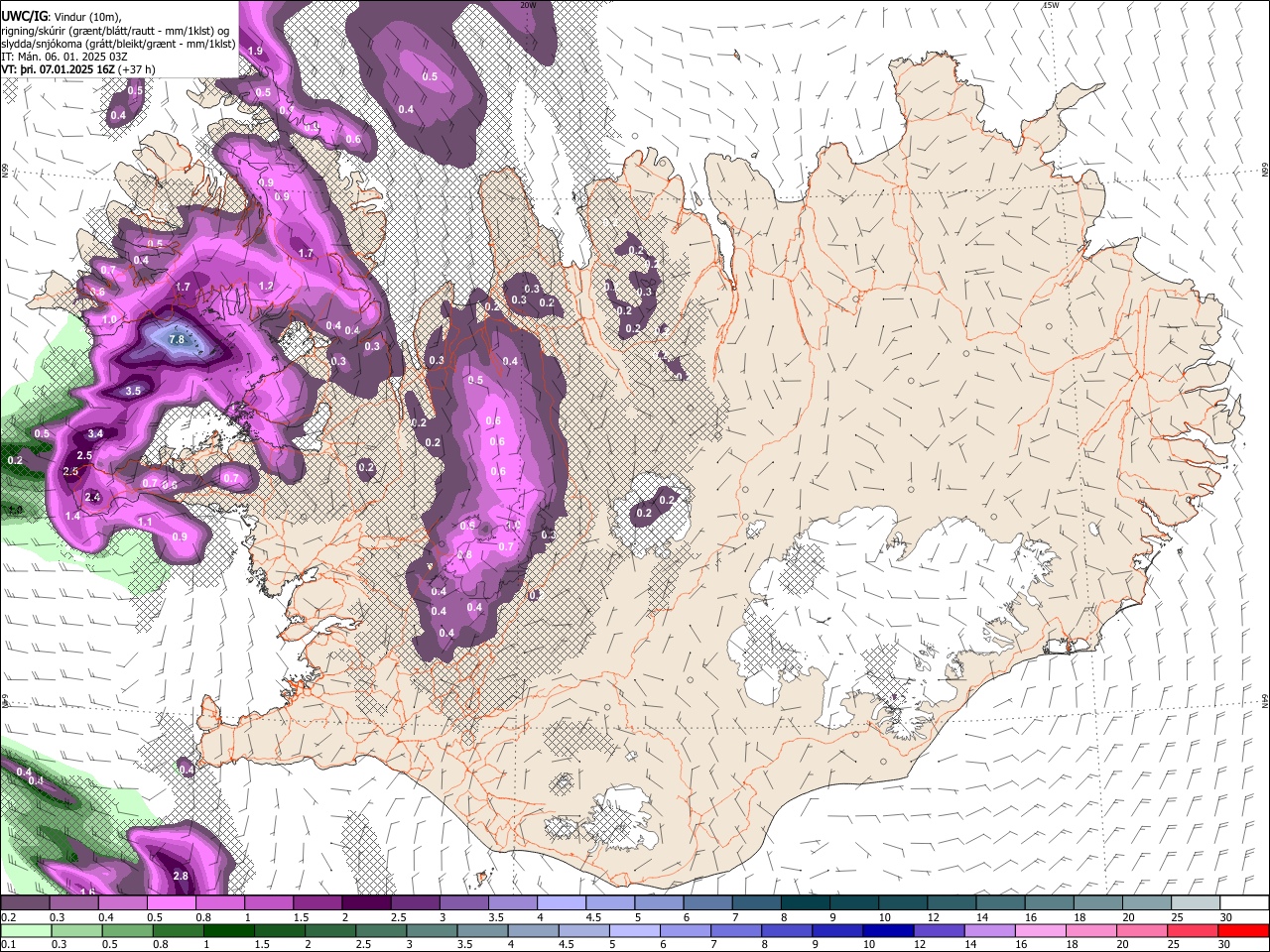Click the 1.1 precipitation label on the map

click(x=145, y=523)
